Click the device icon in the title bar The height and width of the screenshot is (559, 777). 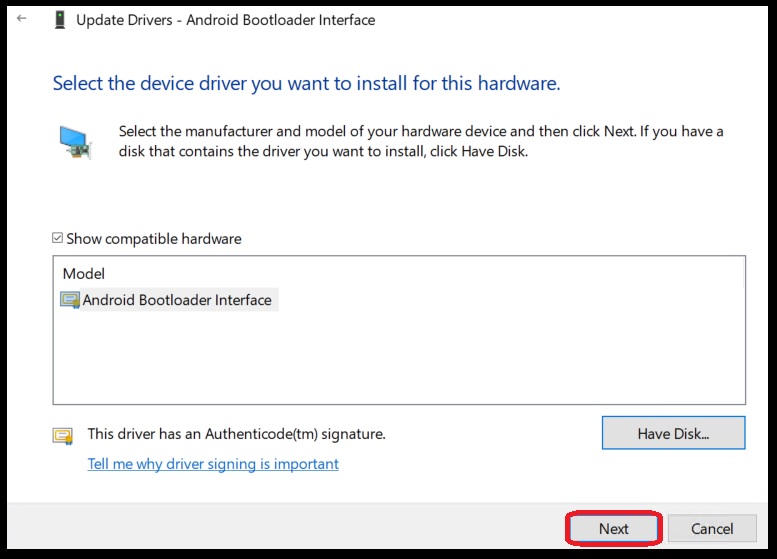[60, 20]
